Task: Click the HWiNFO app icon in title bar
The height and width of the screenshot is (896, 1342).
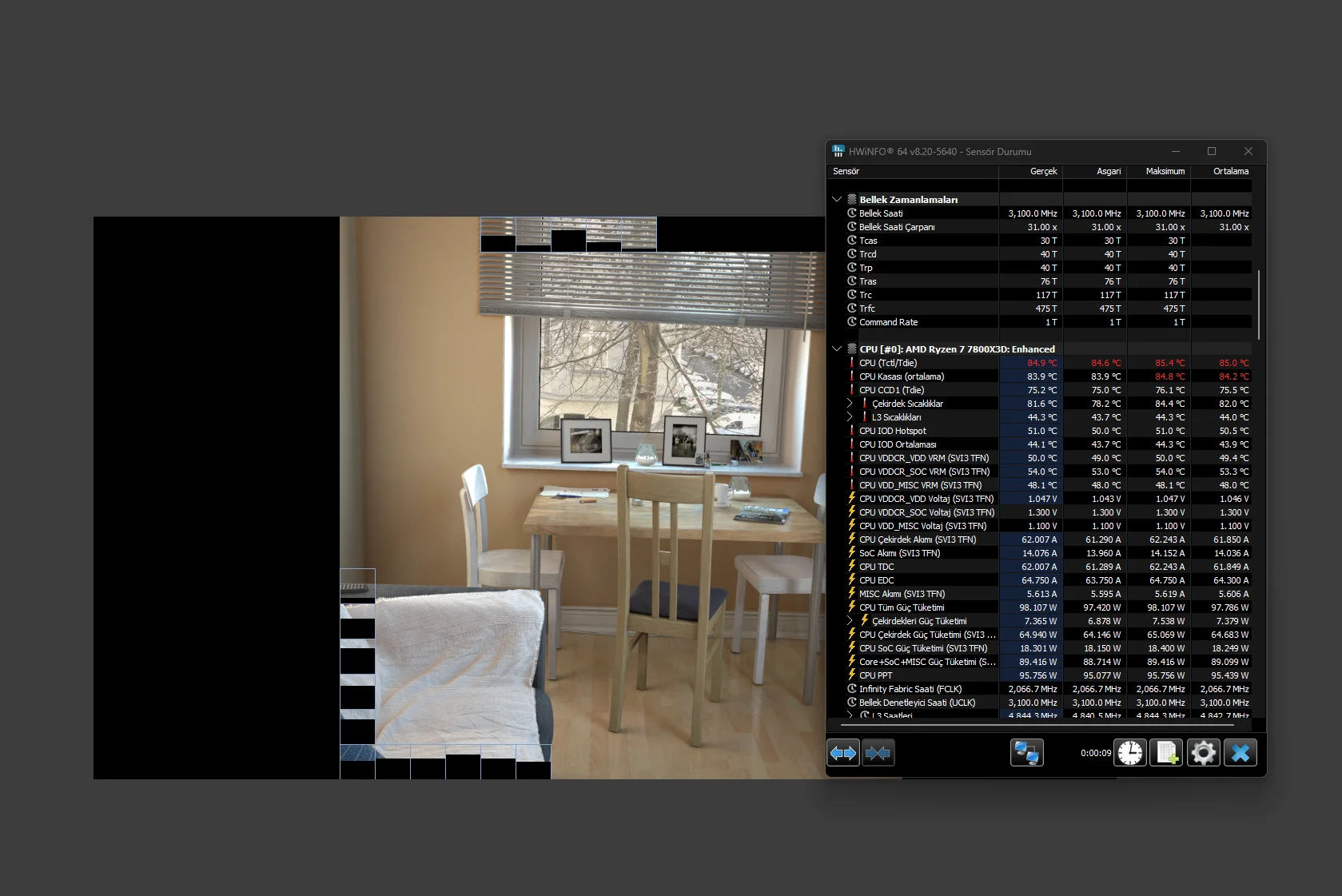Action: [x=838, y=151]
